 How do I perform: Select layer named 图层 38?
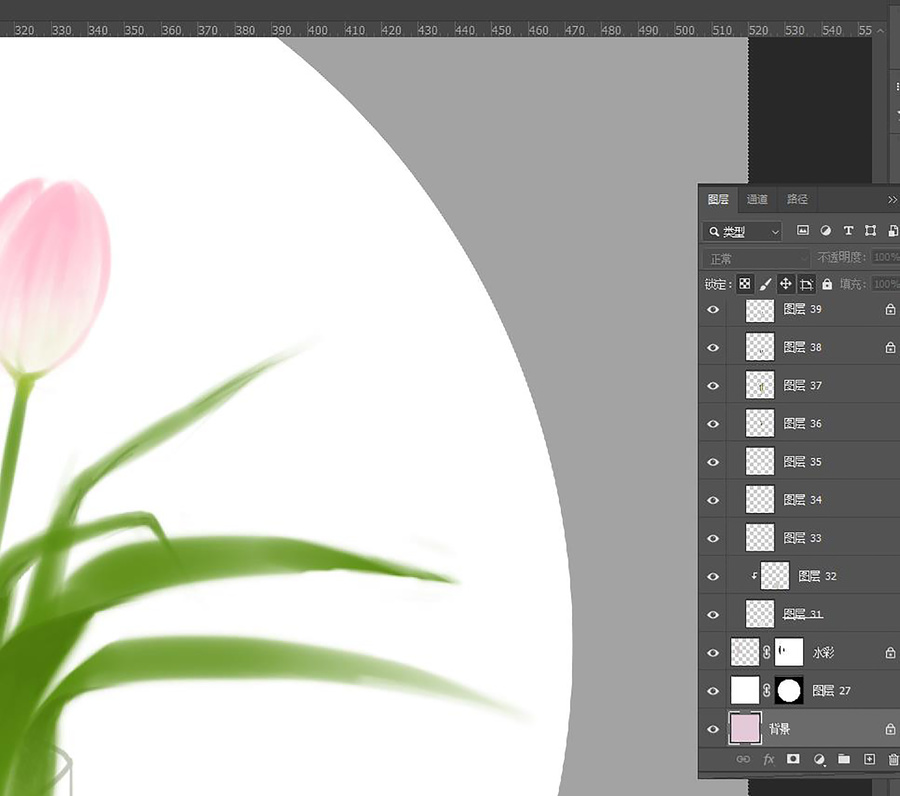[802, 347]
